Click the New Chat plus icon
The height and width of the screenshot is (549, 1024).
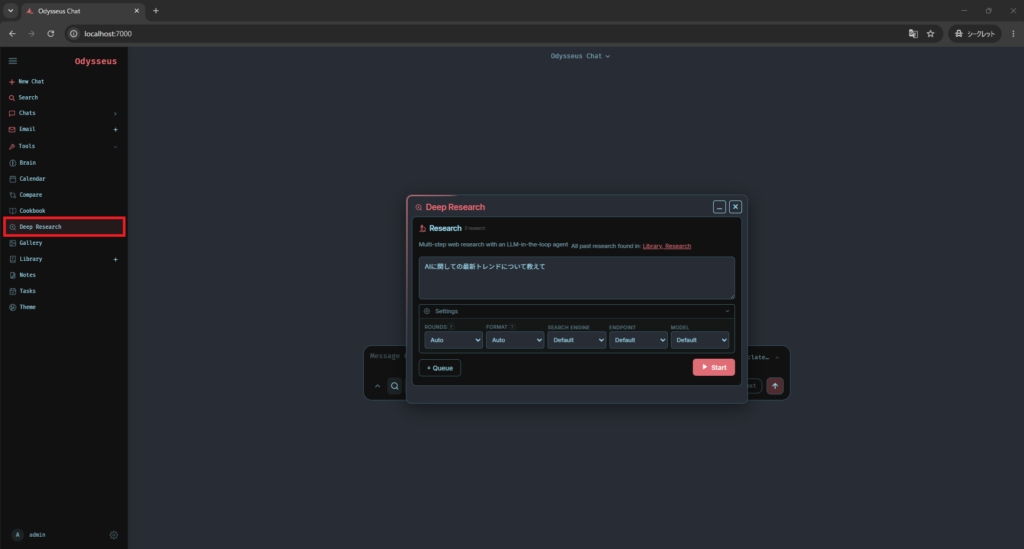click(x=12, y=82)
